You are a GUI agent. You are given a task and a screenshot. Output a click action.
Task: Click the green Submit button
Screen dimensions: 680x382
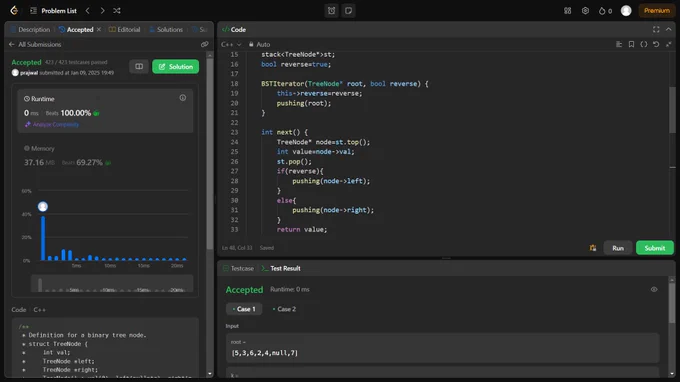(654, 248)
